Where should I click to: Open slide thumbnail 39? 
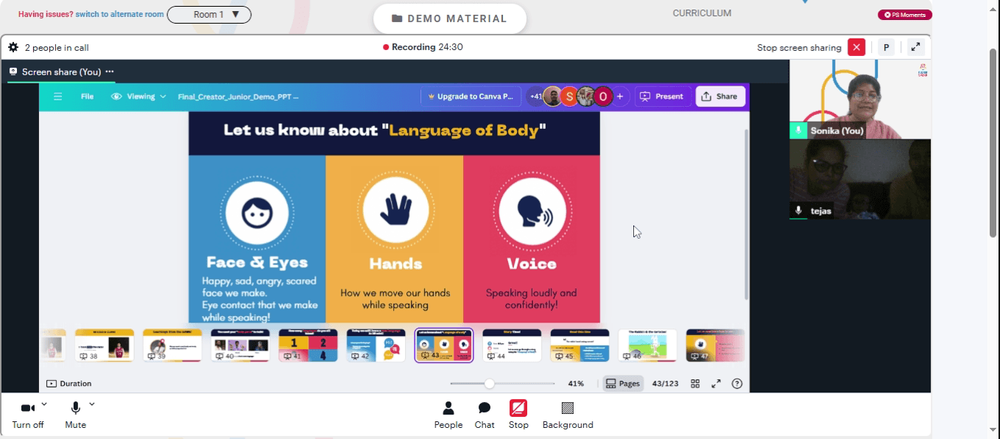click(172, 345)
